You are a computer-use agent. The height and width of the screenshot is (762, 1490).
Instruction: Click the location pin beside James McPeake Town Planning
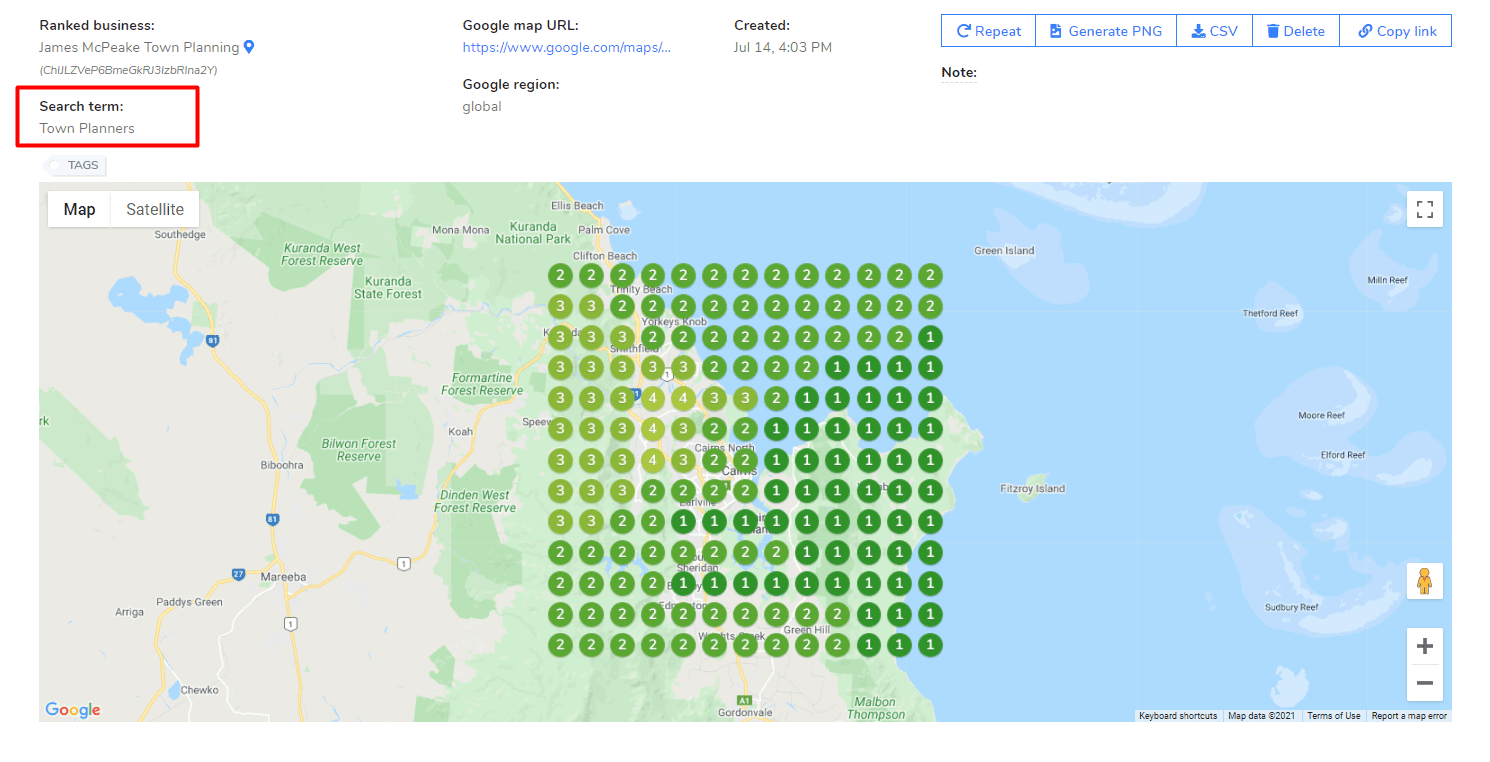click(x=249, y=47)
